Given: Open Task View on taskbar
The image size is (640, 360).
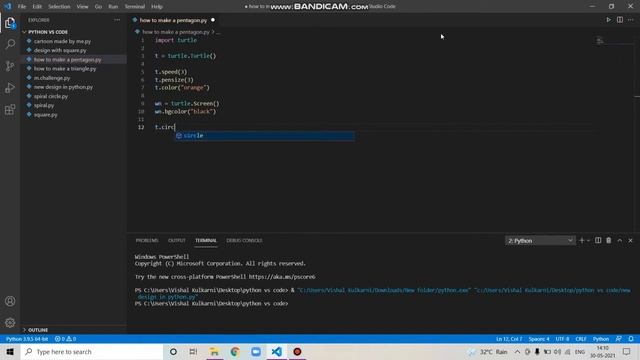Looking at the screenshot, I should click(193, 351).
